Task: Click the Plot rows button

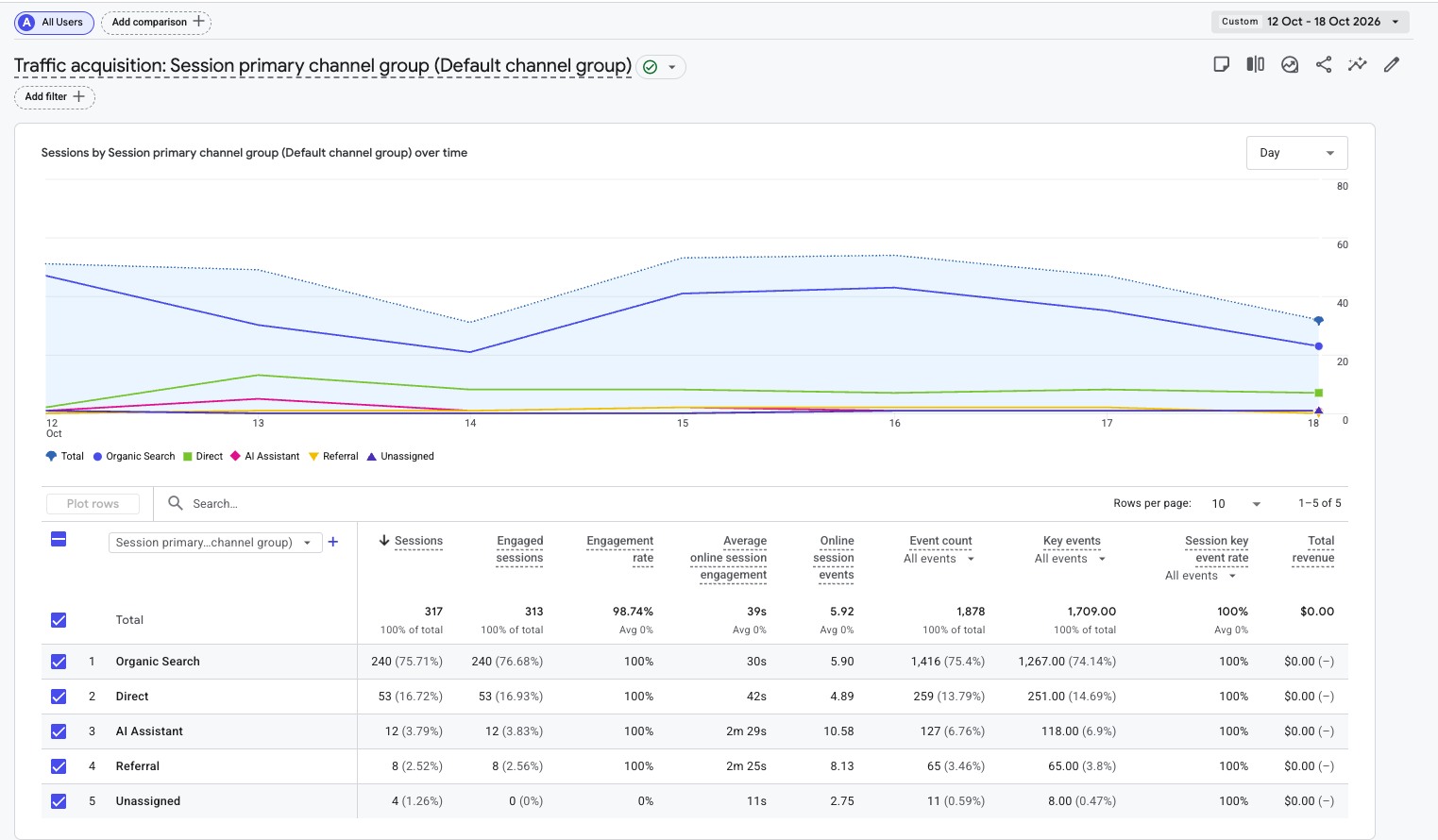Action: click(93, 504)
